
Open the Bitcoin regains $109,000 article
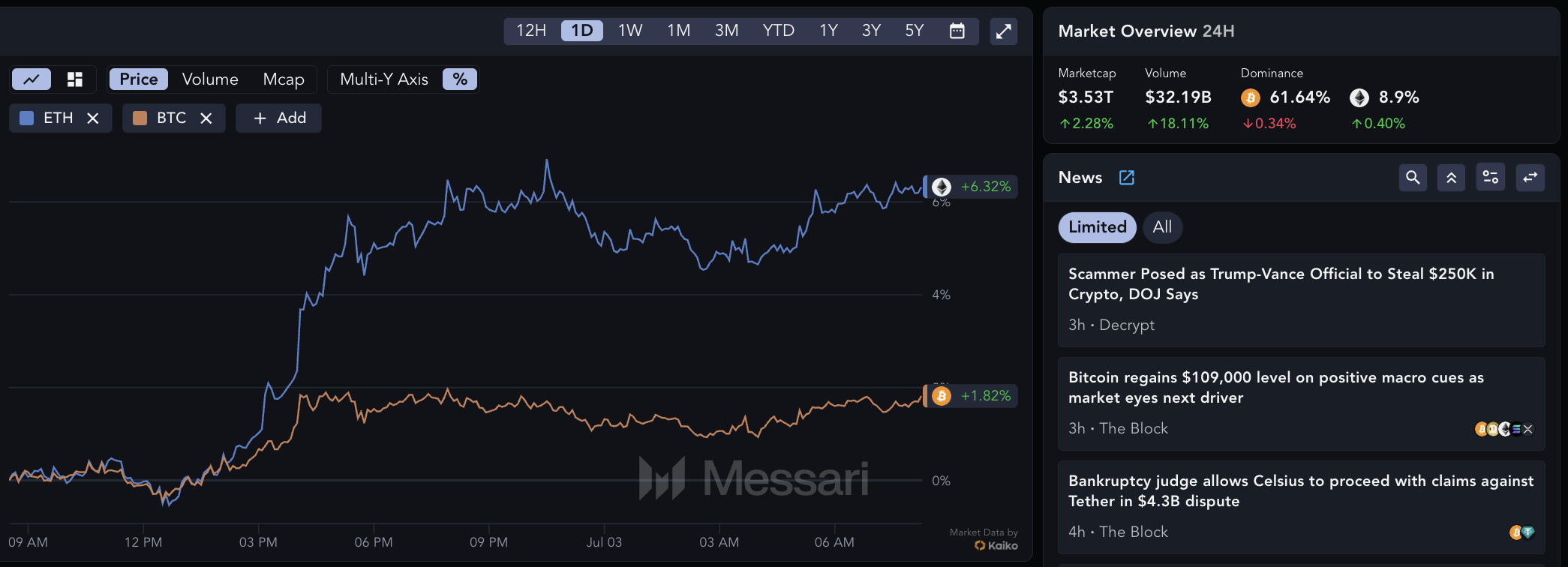click(x=1302, y=403)
